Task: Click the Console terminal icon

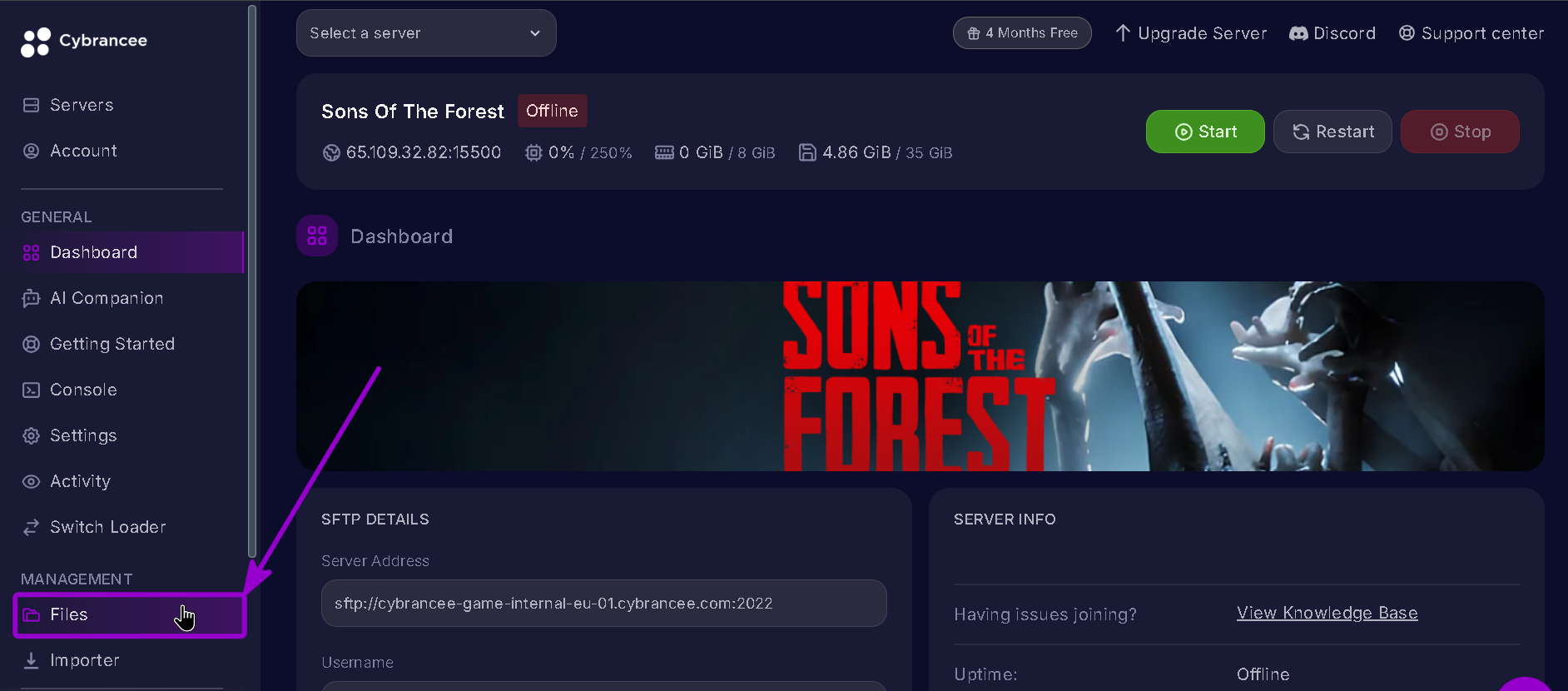Action: point(32,390)
